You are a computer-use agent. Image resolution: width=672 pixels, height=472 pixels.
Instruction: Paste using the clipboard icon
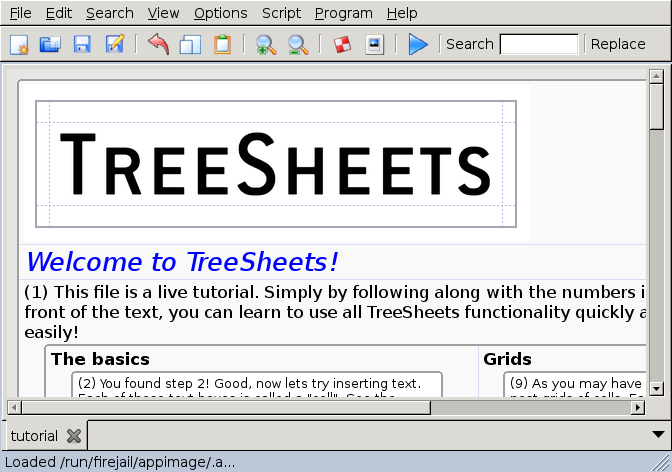click(222, 44)
